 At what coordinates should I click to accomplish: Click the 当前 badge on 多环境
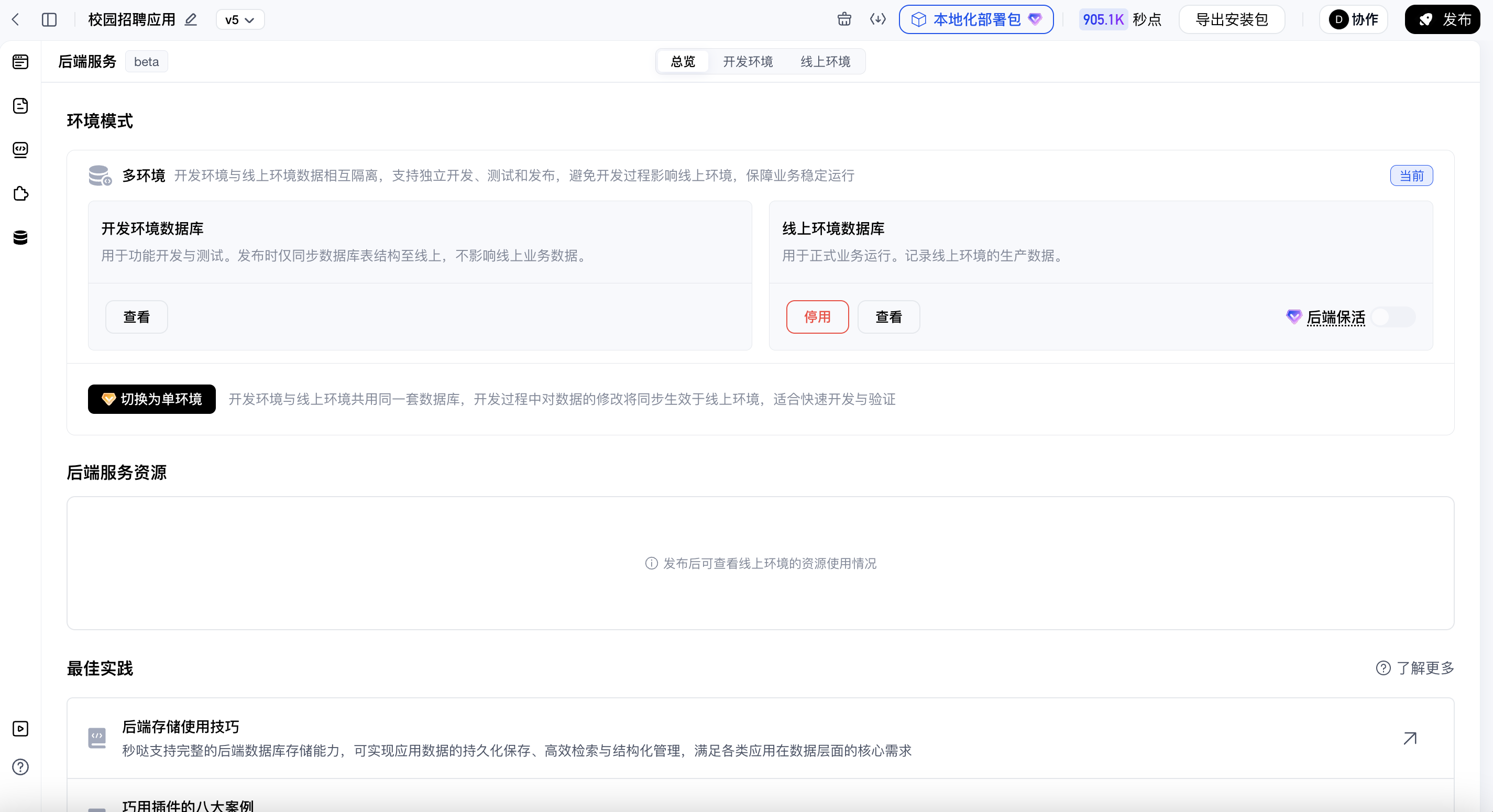click(x=1411, y=175)
